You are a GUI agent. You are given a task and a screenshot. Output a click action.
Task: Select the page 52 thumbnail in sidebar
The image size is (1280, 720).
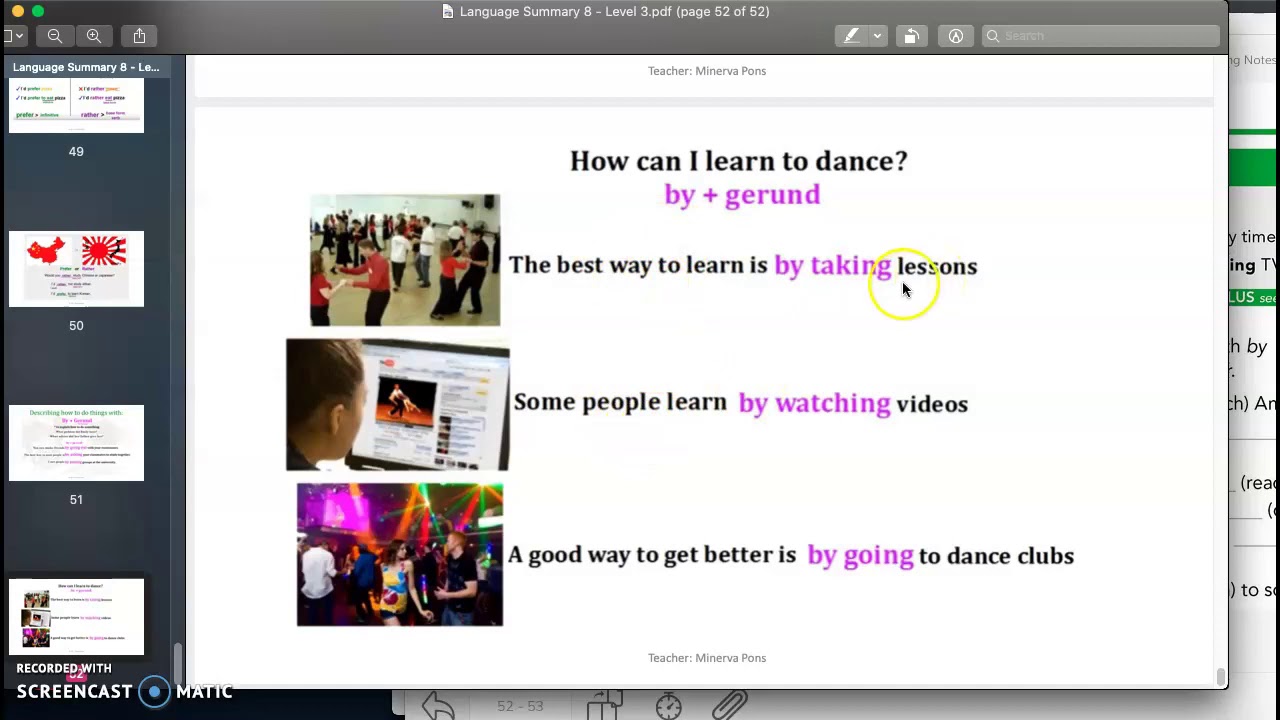click(76, 617)
